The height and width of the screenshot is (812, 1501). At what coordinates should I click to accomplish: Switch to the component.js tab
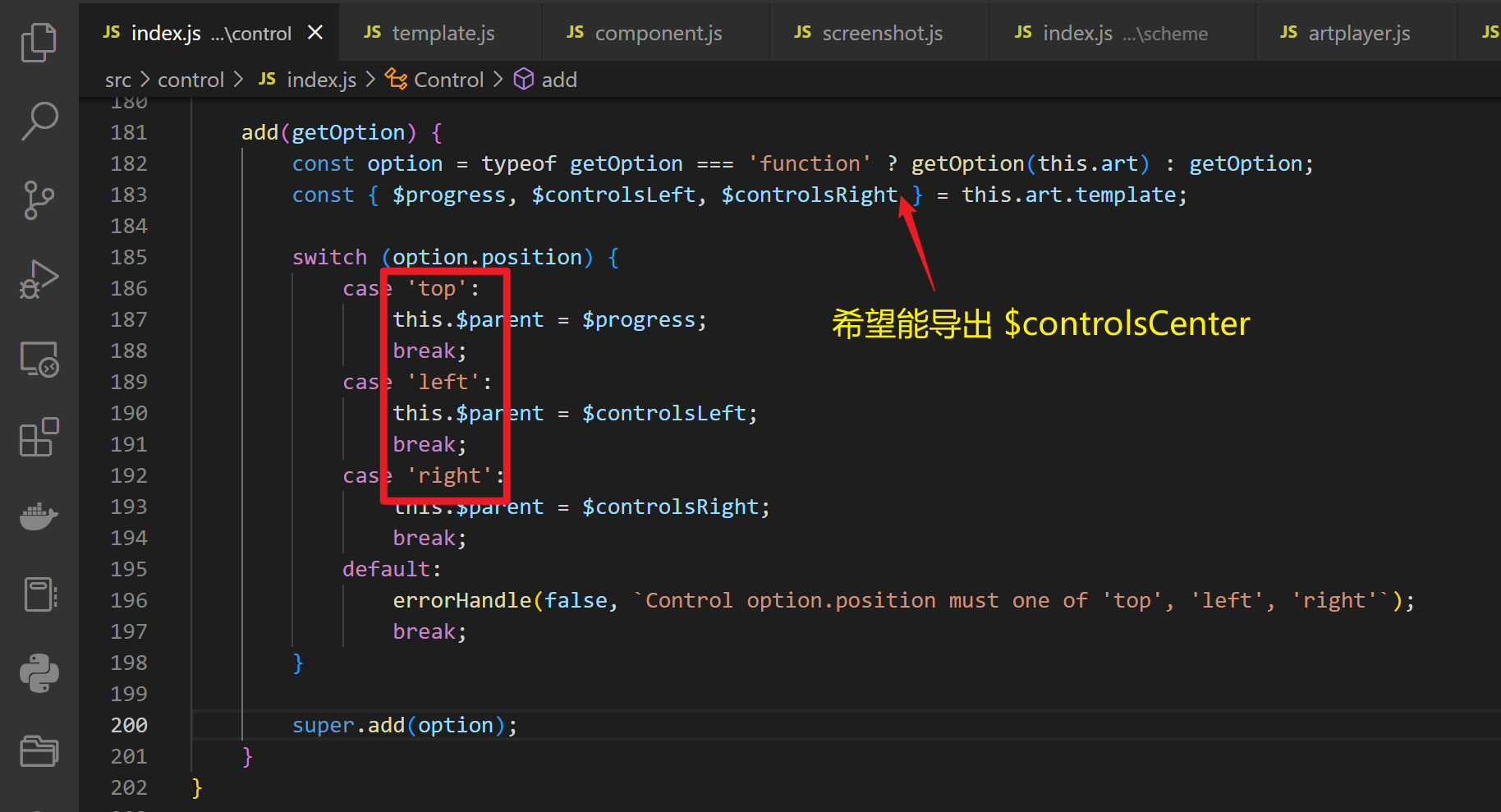pos(655,33)
